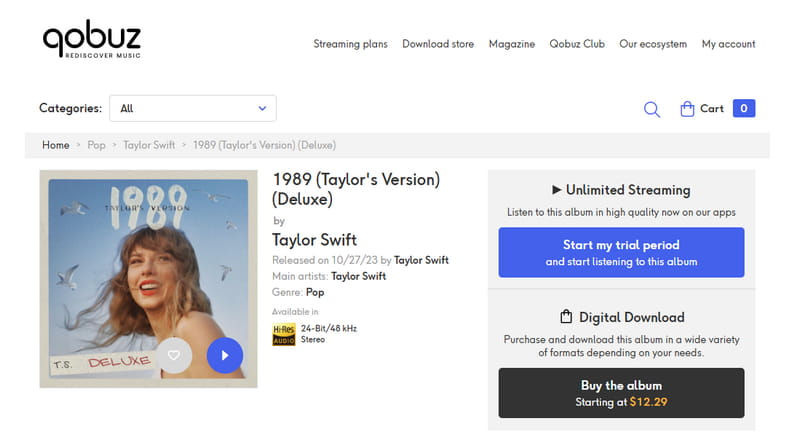Add album to favorites with heart icon

[x=174, y=355]
